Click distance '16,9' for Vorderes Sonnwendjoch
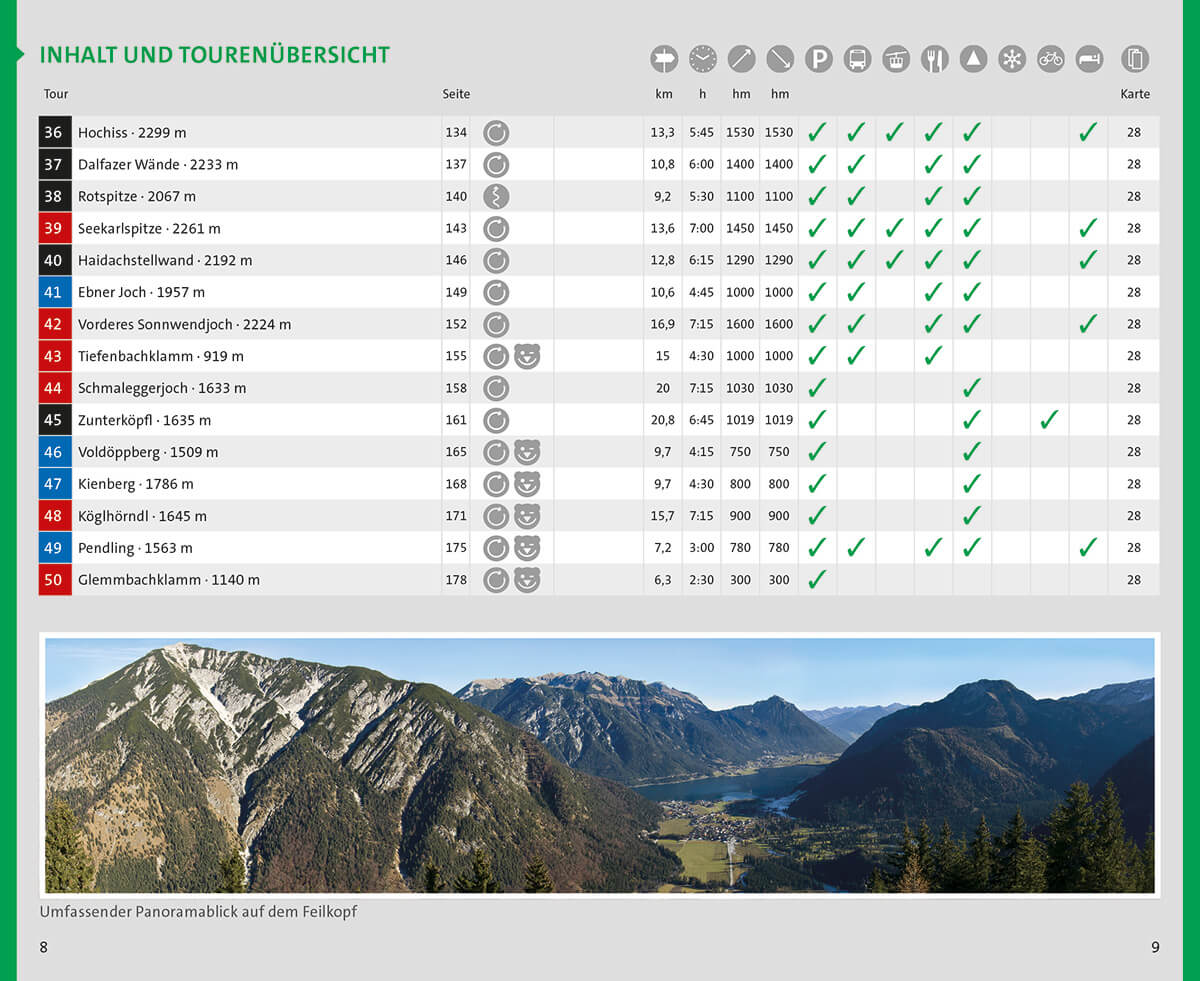The width and height of the screenshot is (1200, 981). click(662, 324)
